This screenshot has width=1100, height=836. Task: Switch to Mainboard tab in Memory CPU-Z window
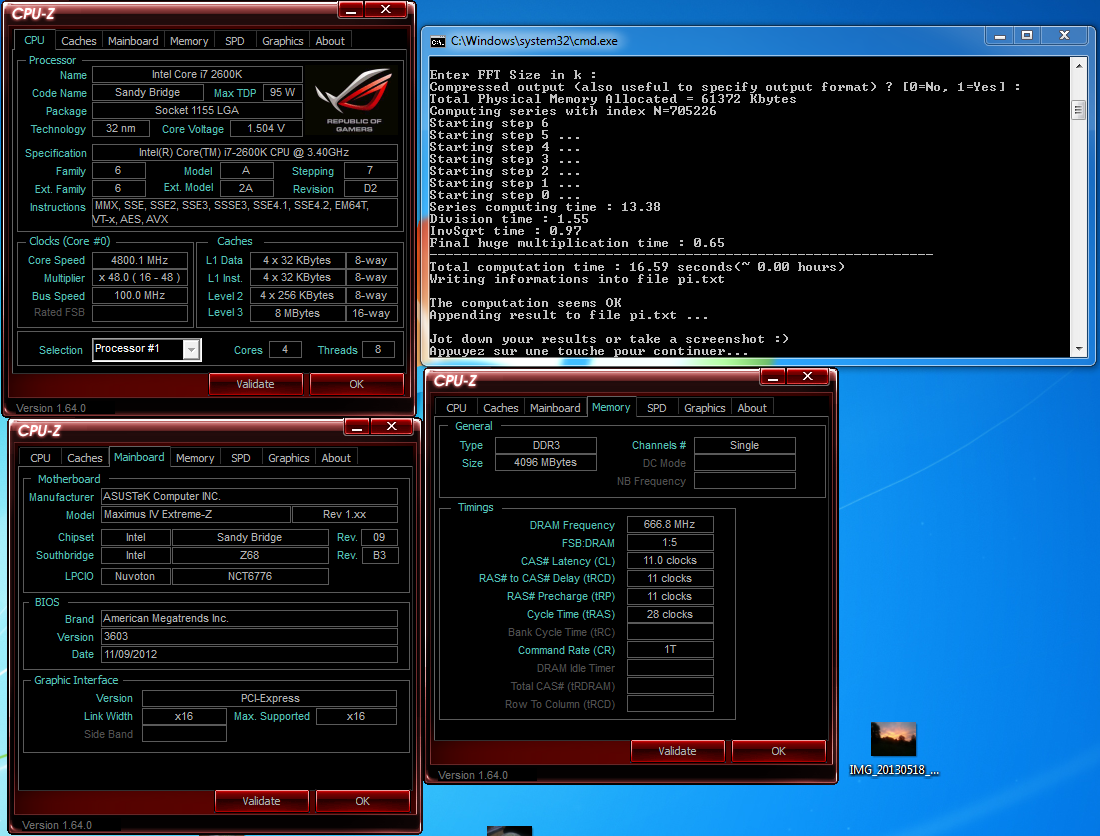point(555,408)
